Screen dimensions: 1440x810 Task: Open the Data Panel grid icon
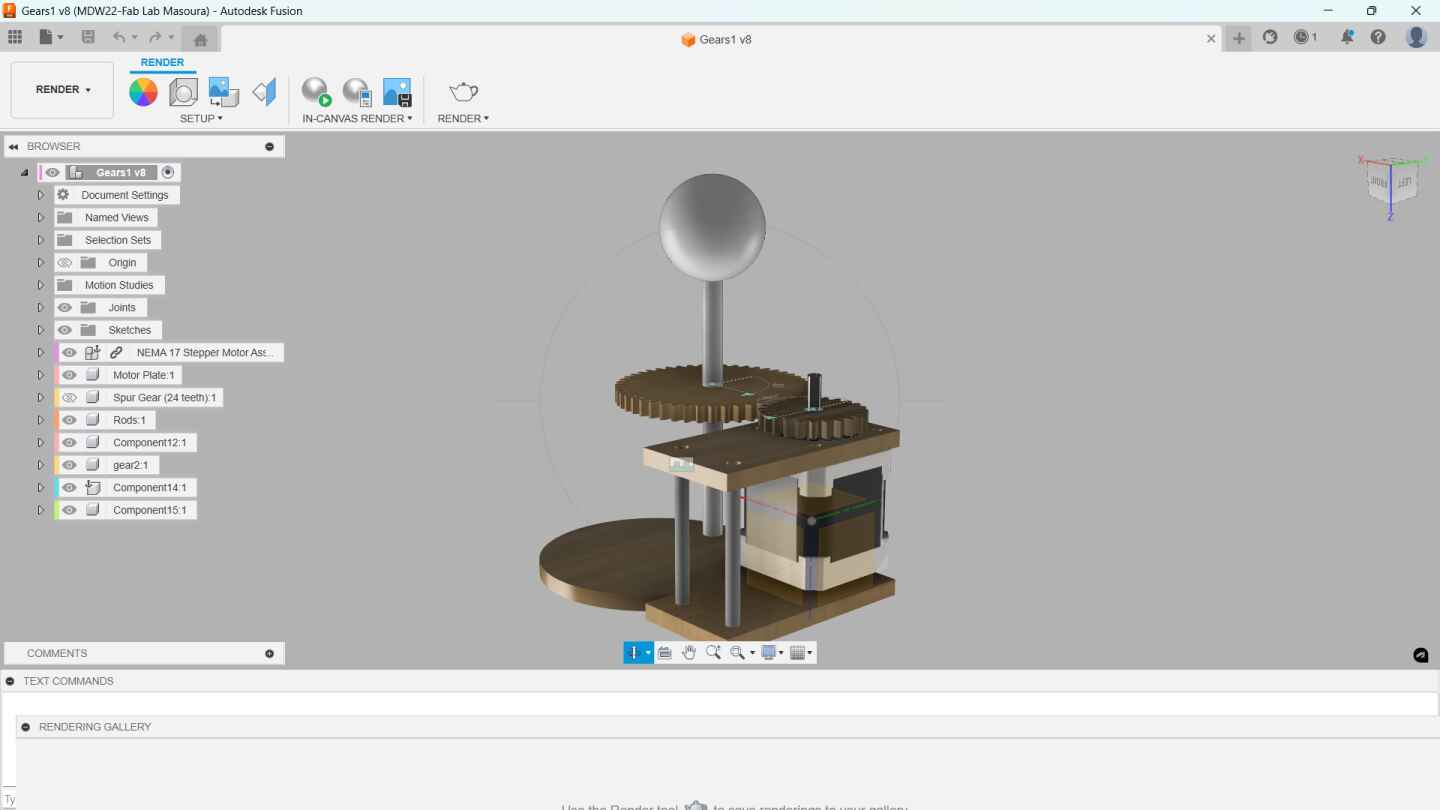(x=15, y=37)
